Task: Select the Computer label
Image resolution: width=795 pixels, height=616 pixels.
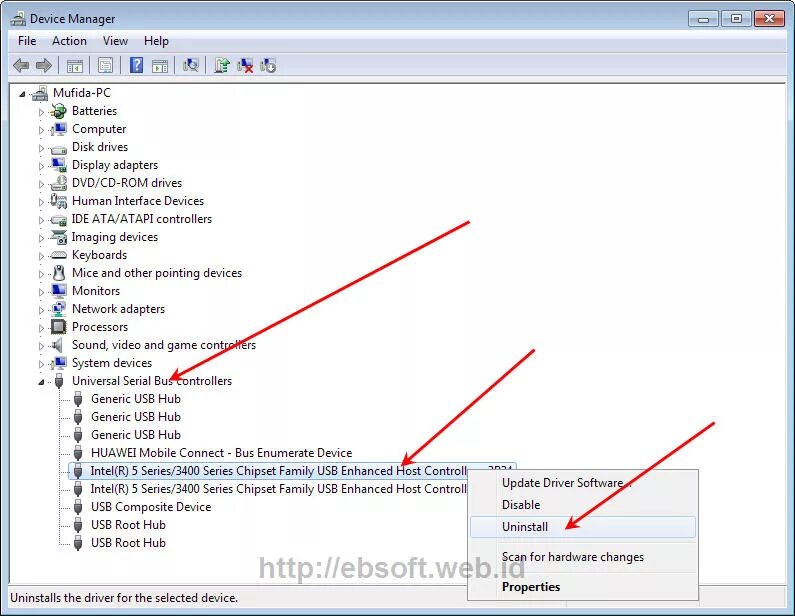Action: pyautogui.click(x=99, y=129)
